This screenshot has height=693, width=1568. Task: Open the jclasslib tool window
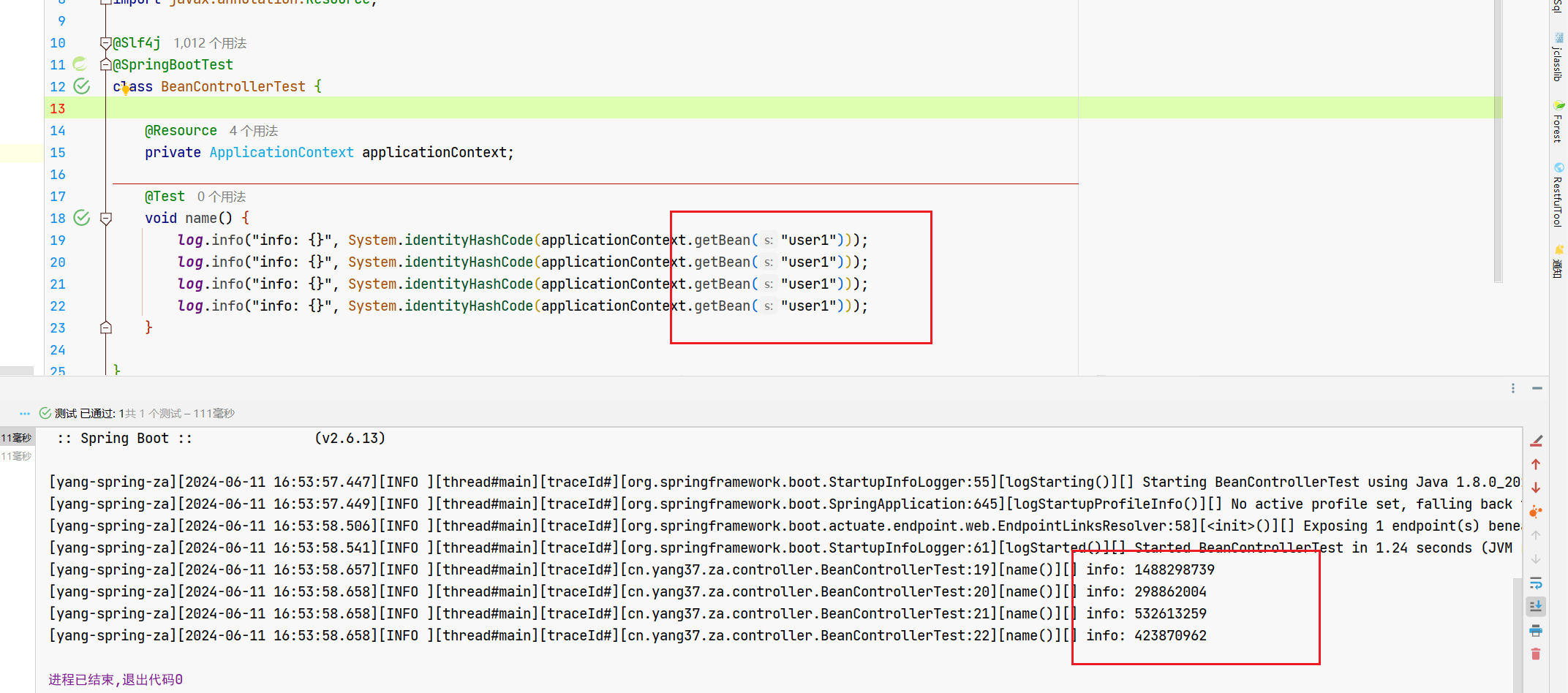1558,57
